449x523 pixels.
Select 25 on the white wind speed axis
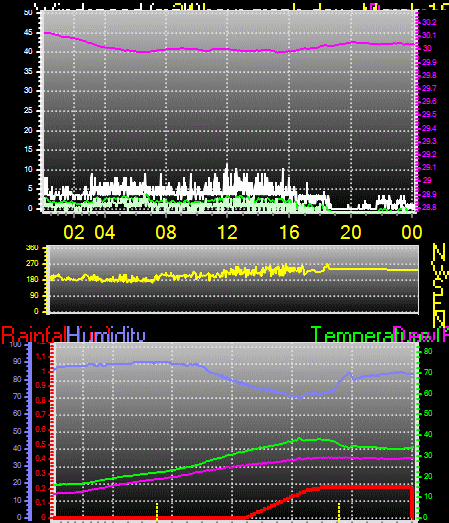click(x=28, y=110)
